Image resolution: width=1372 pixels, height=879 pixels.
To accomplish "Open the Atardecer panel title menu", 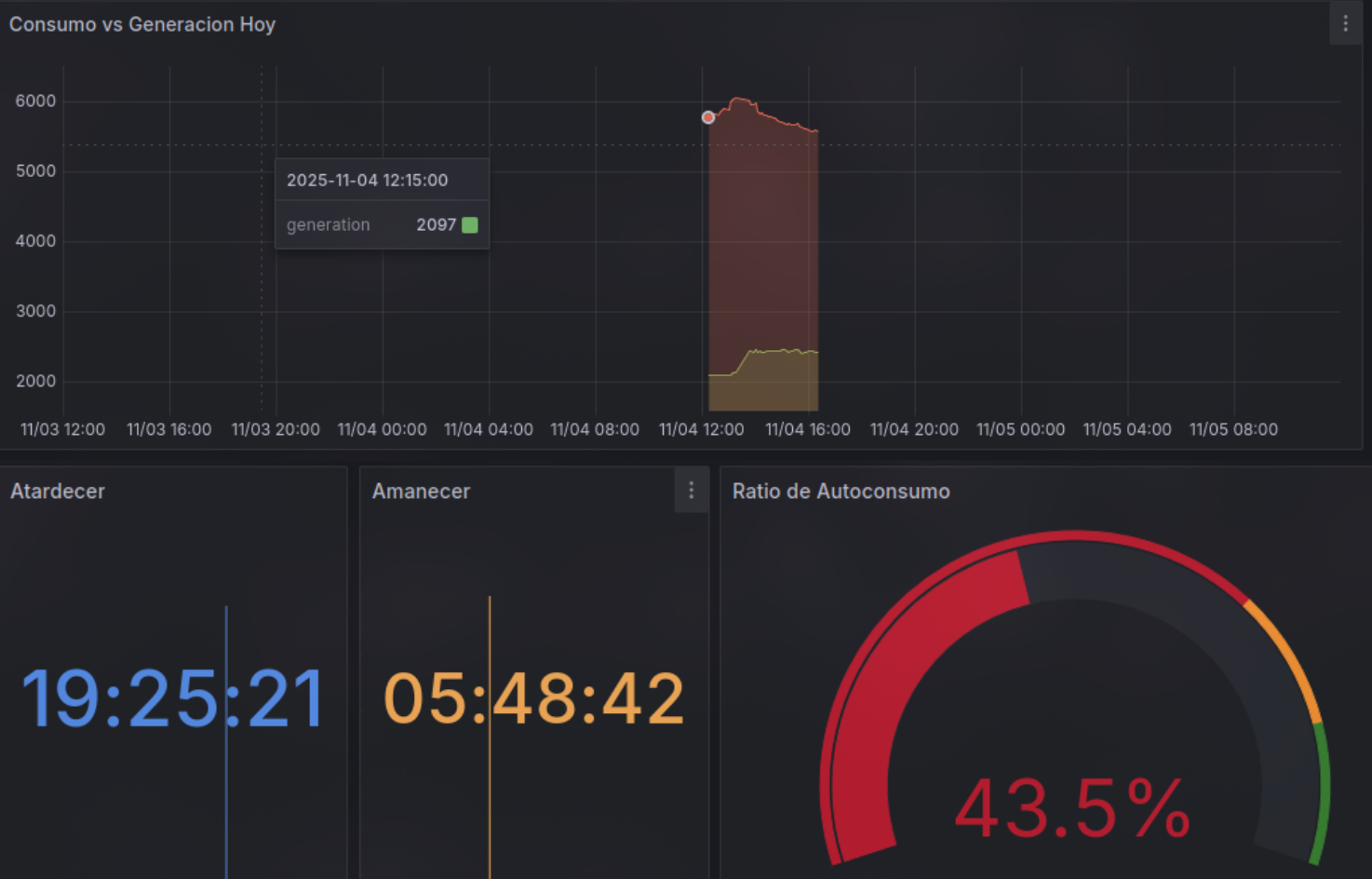I will 58,491.
